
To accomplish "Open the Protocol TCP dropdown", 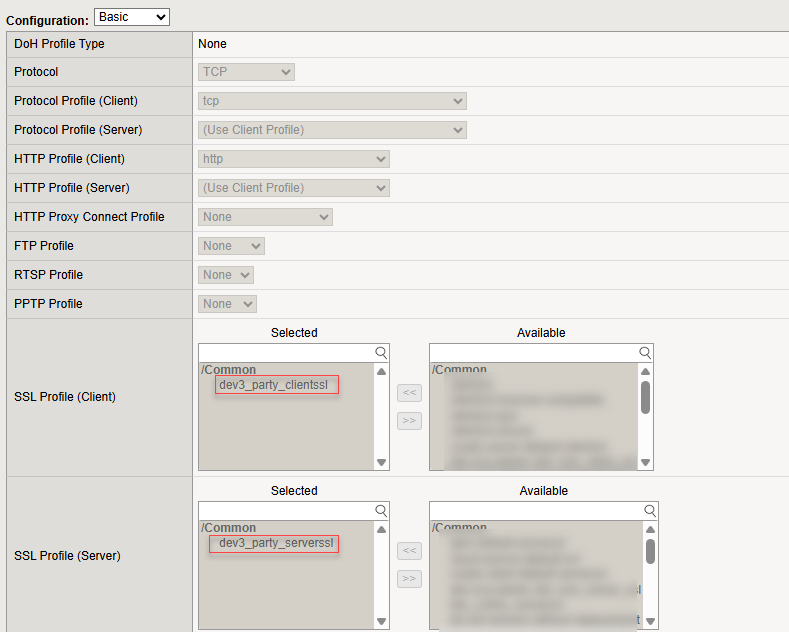I will 246,72.
